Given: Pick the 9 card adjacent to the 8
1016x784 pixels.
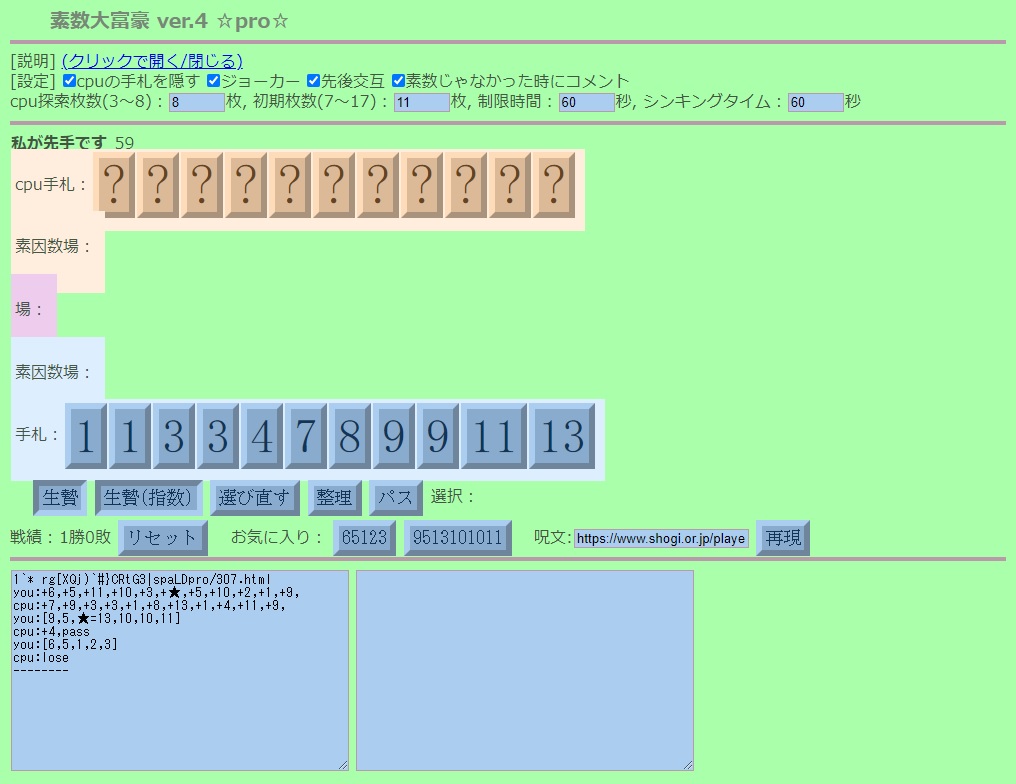Looking at the screenshot, I should (393, 435).
